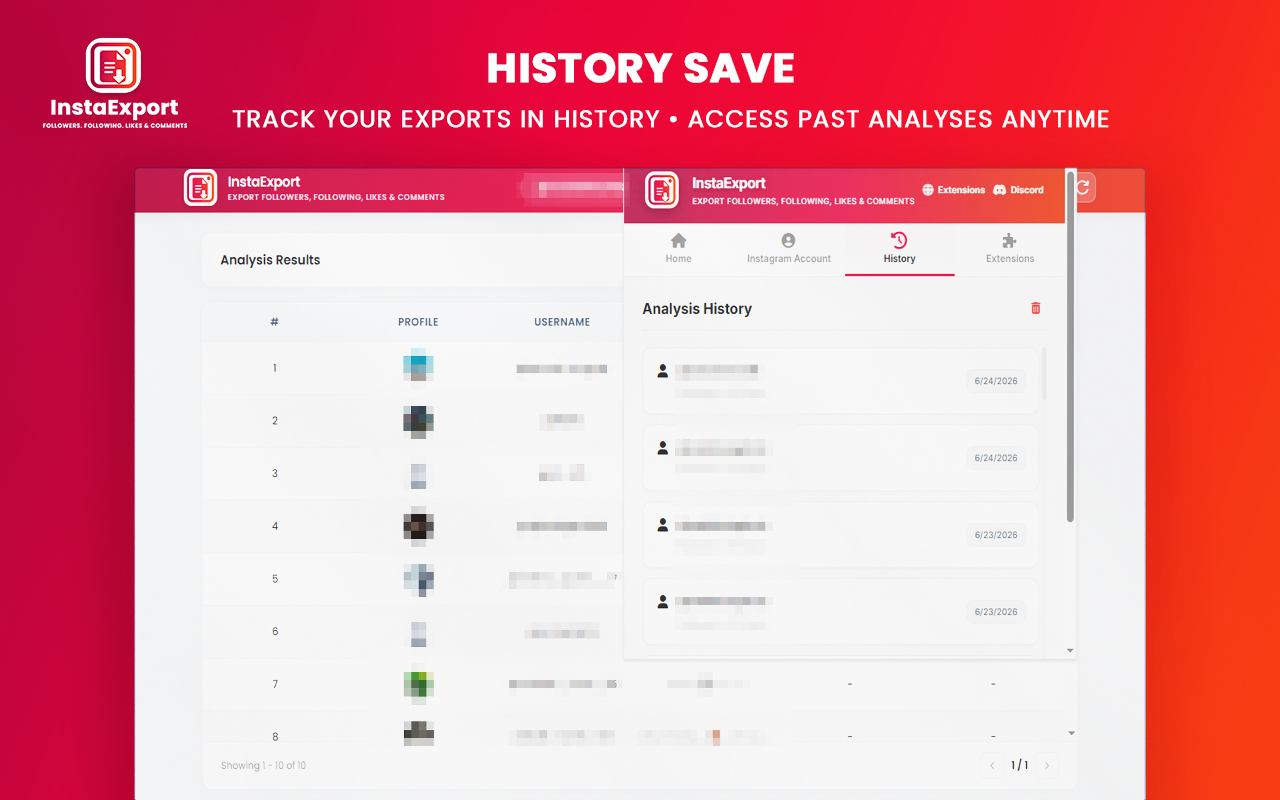This screenshot has height=800, width=1280.
Task: Click row number 6 in the results table
Action: point(275,631)
